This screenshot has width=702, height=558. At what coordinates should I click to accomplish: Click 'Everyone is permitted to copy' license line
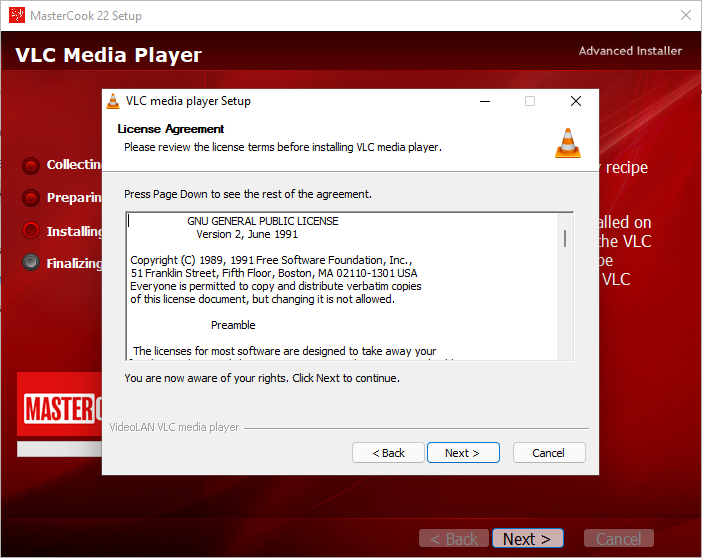[276, 286]
